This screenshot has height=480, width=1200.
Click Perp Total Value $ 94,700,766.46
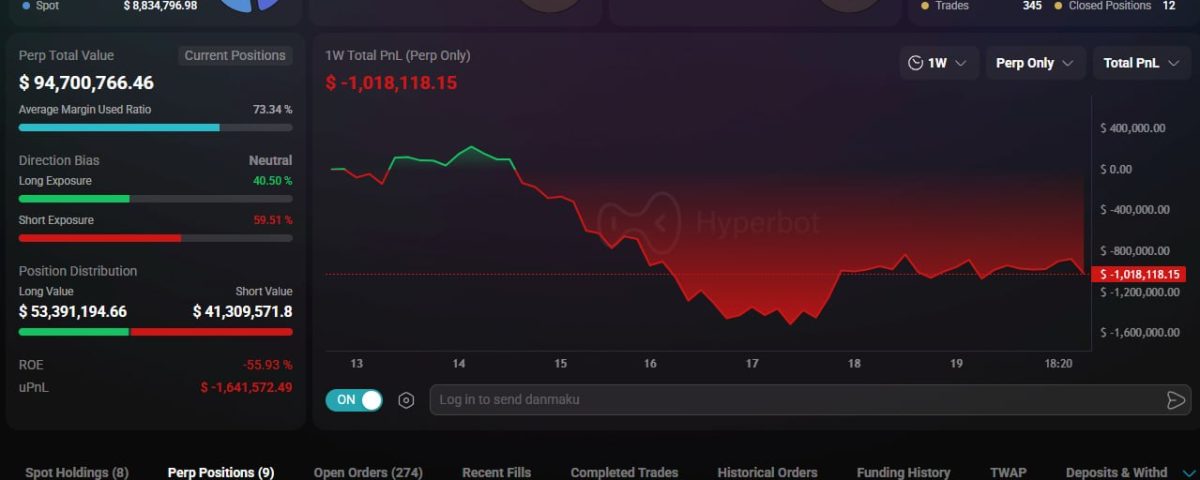tap(86, 83)
